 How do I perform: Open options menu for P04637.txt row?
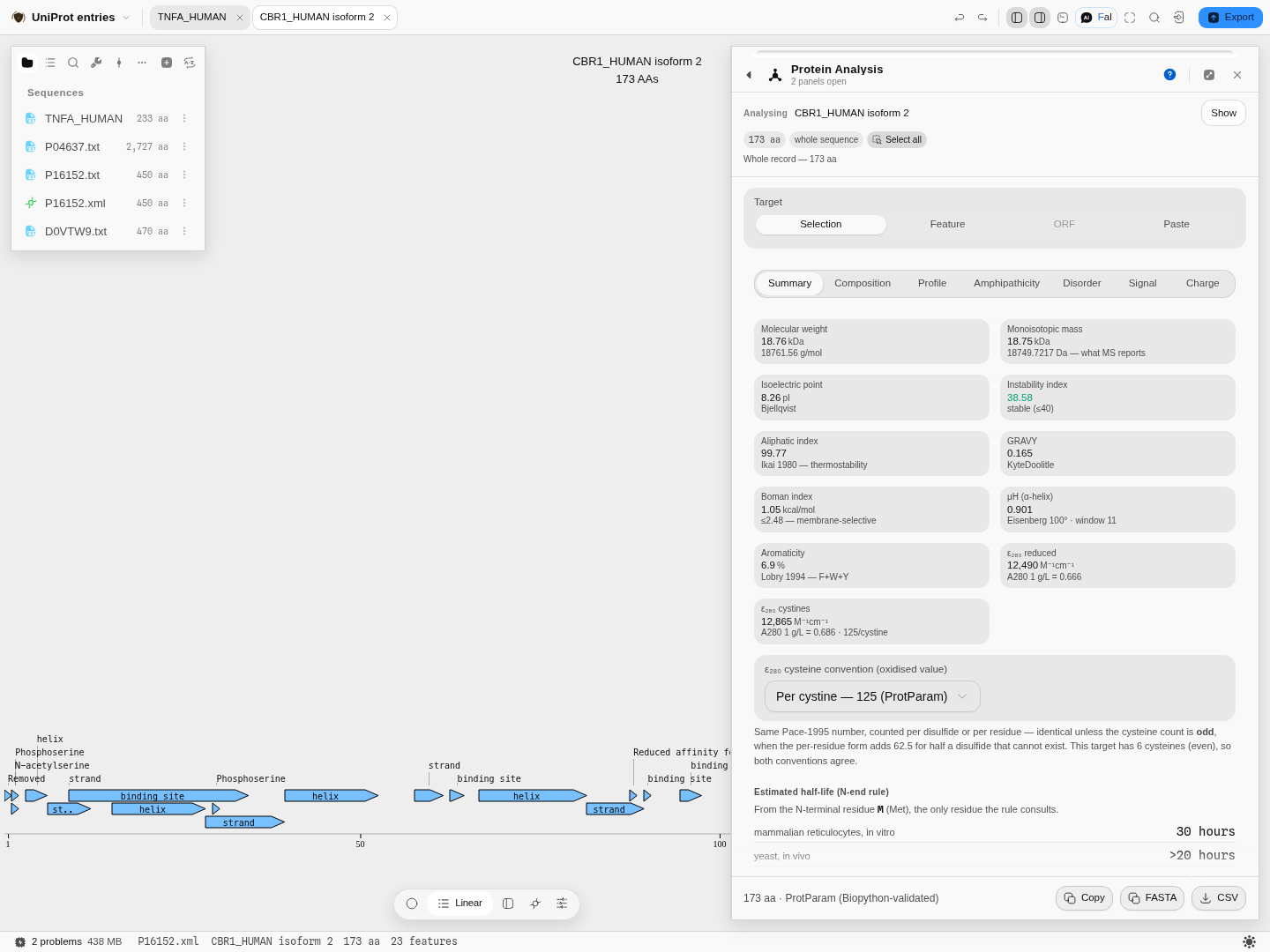184,146
